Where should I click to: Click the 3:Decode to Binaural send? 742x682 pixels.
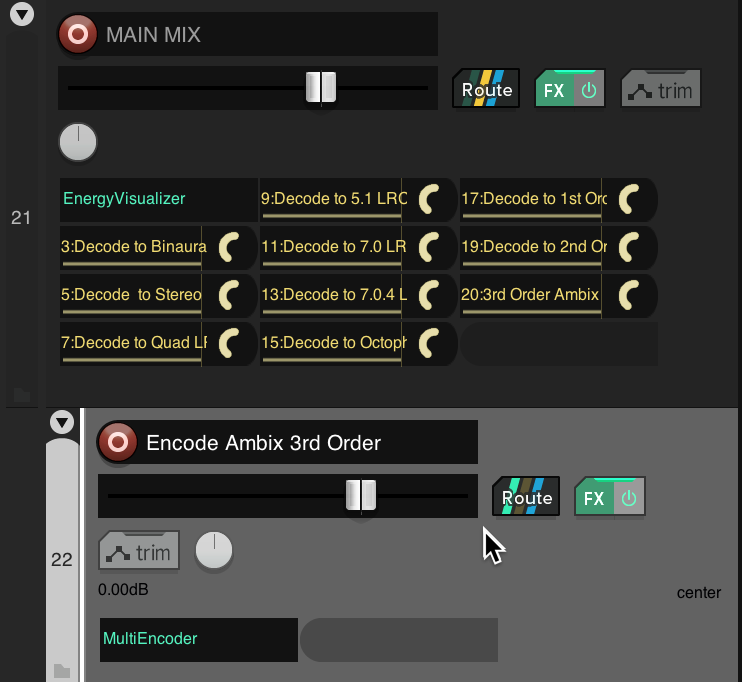click(132, 247)
